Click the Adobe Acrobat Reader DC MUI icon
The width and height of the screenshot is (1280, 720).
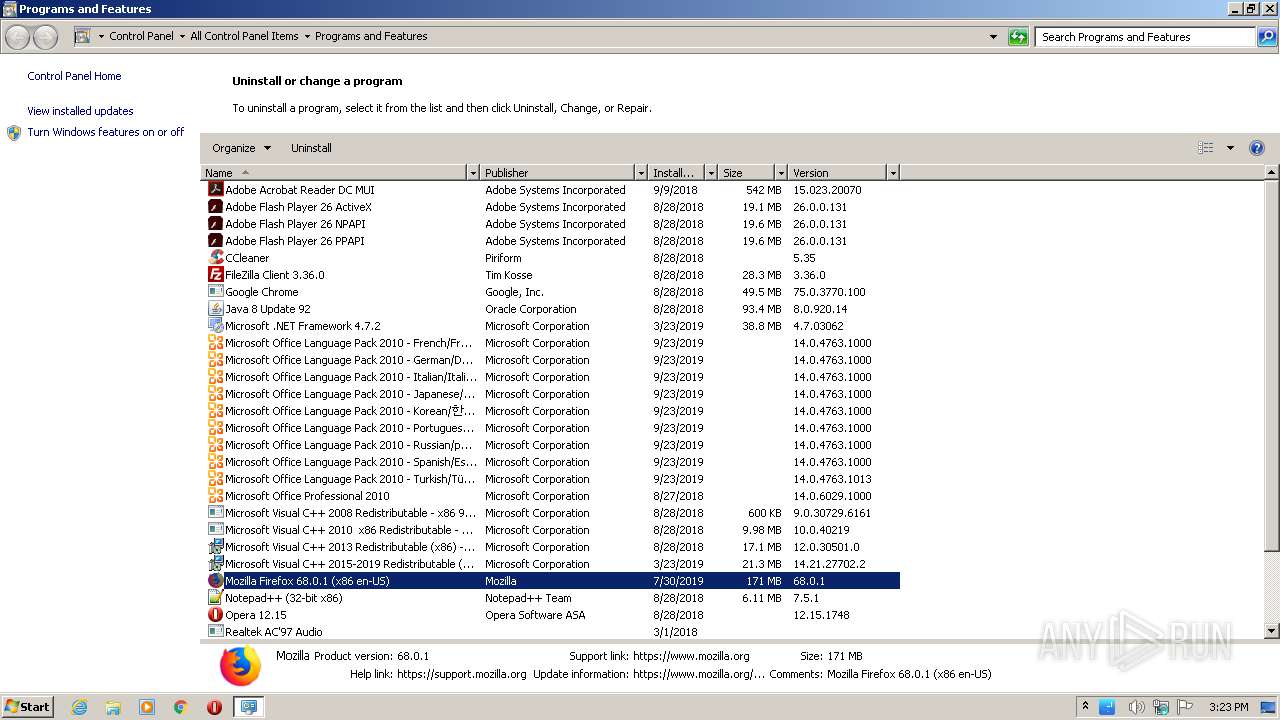tap(215, 190)
